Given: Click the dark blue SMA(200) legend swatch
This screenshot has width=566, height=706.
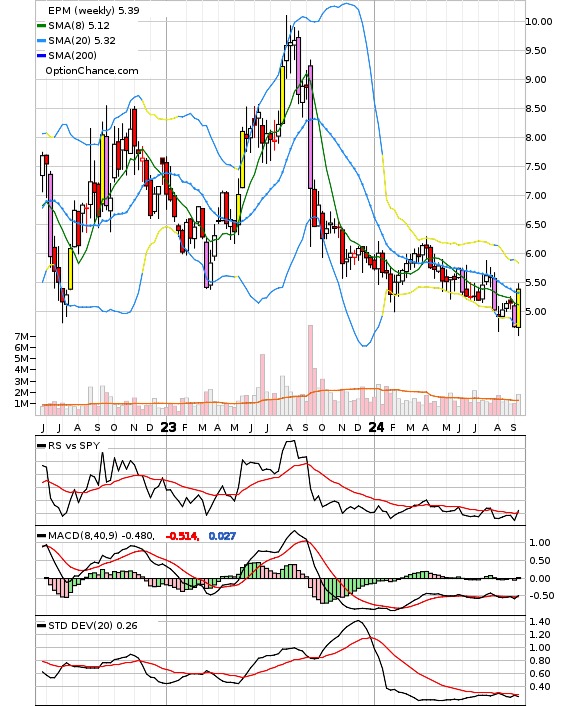Looking at the screenshot, I should click(x=41, y=56).
